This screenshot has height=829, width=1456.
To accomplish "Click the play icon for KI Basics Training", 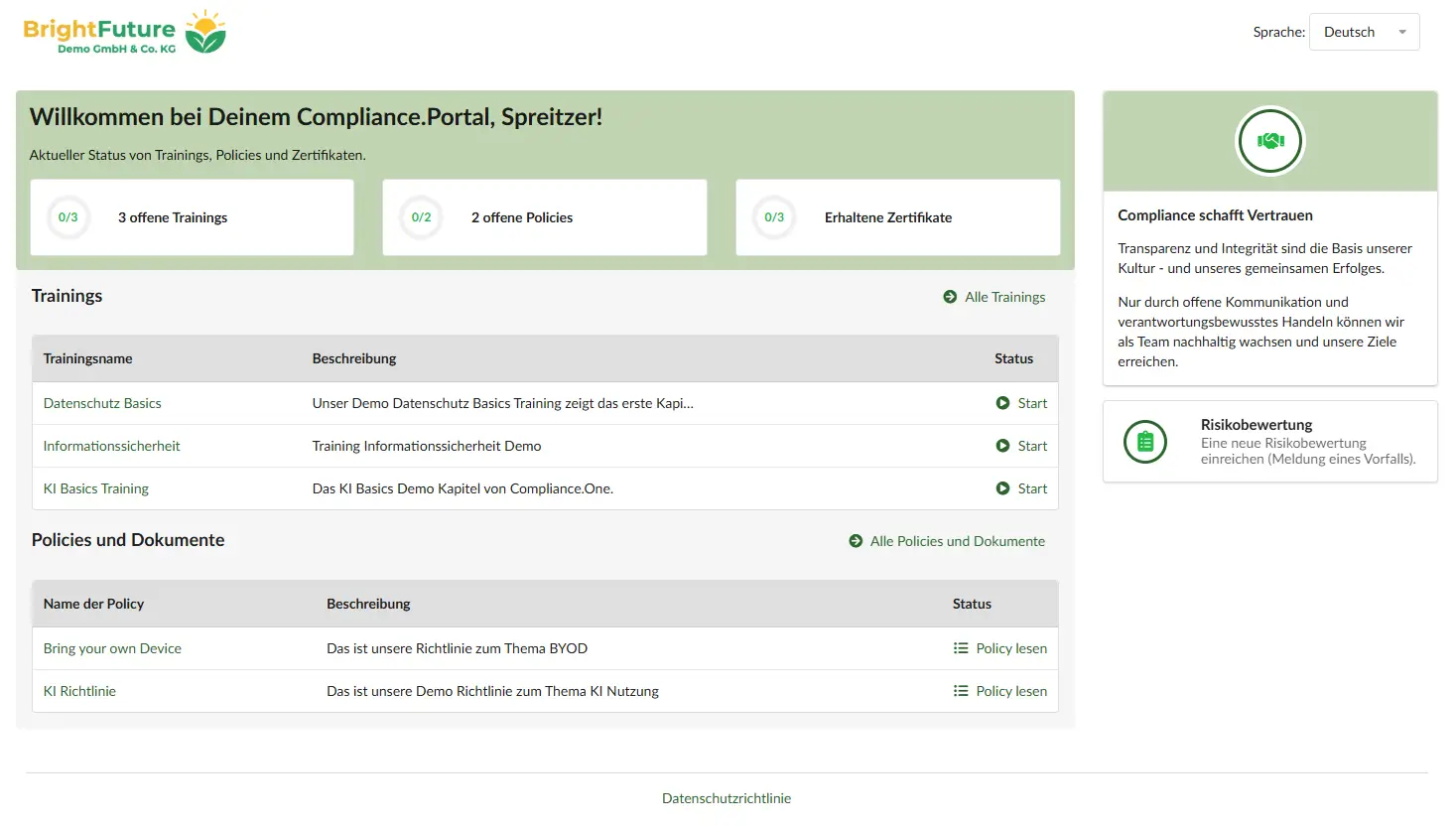I will [x=1002, y=488].
